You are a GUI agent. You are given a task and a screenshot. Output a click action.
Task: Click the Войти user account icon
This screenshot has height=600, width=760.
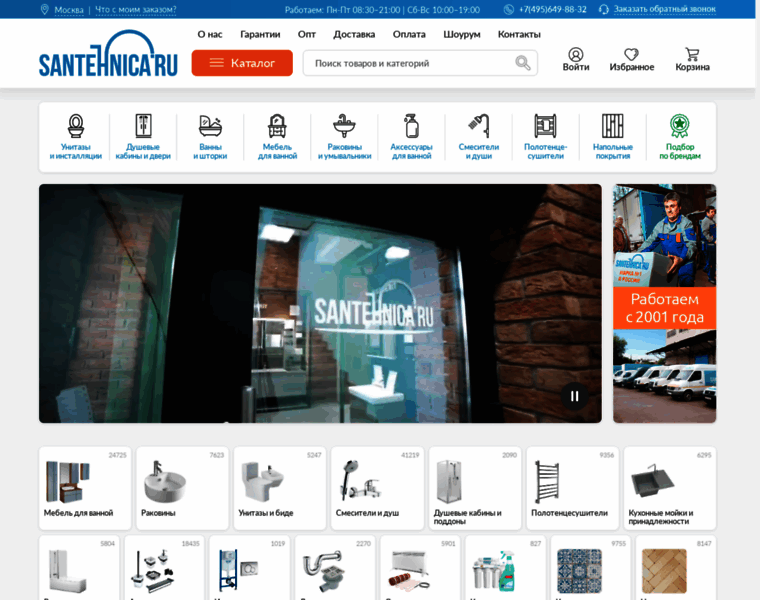(x=576, y=54)
